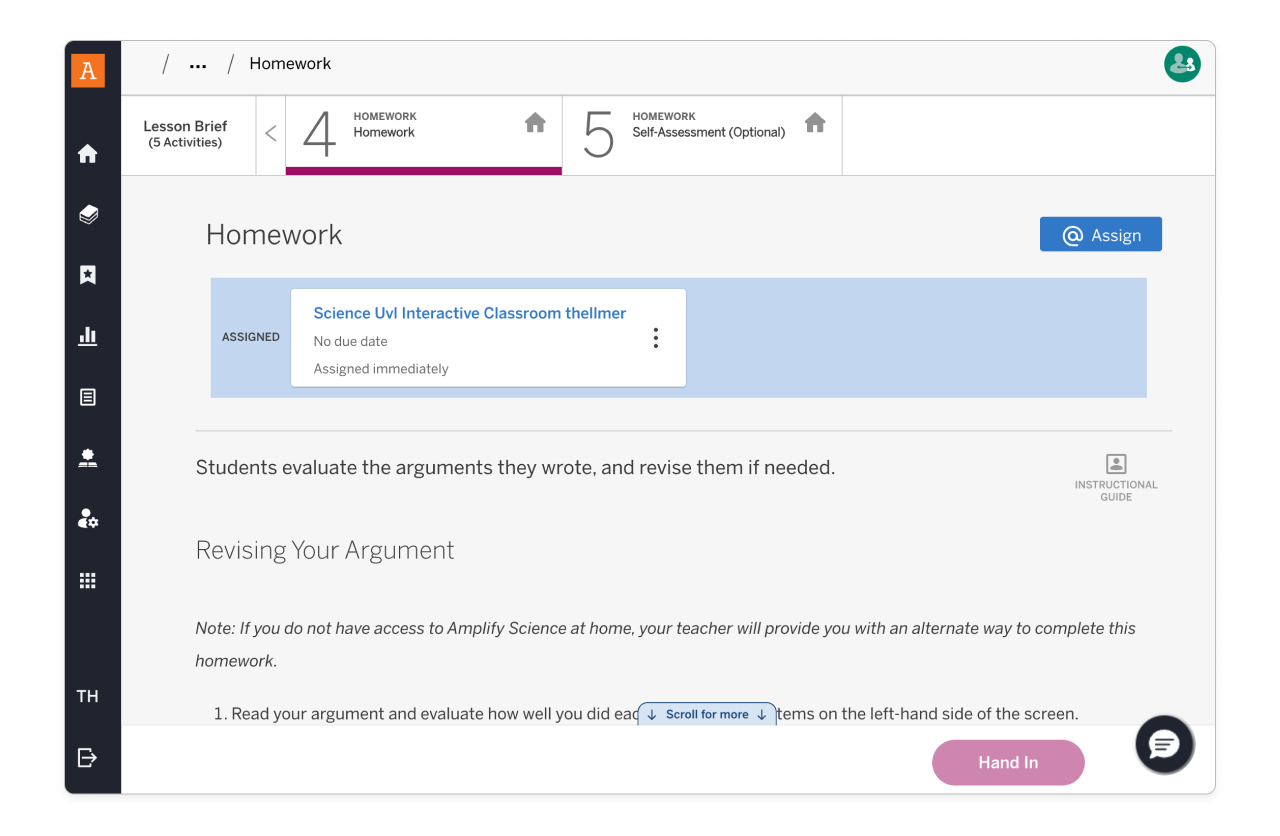
Task: Open the chat support bubble
Action: (x=1164, y=744)
